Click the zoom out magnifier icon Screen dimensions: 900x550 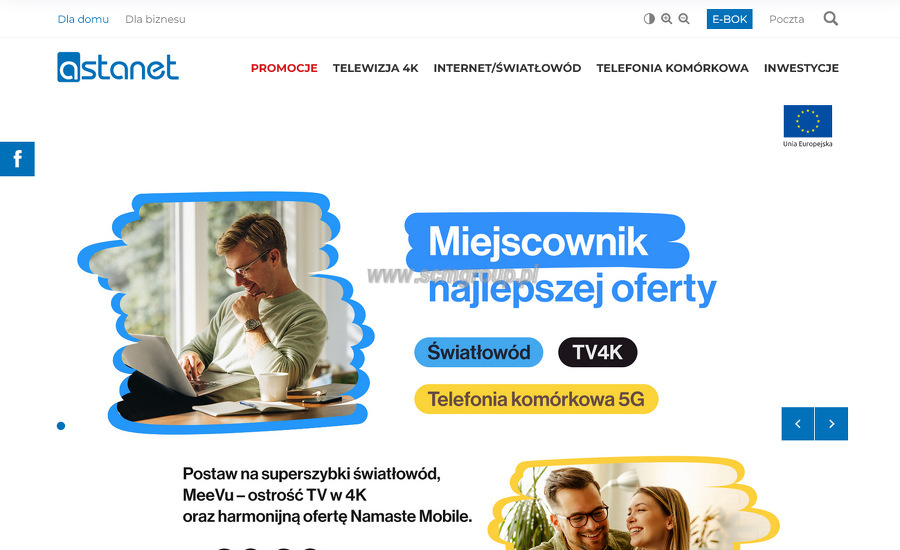pos(684,19)
